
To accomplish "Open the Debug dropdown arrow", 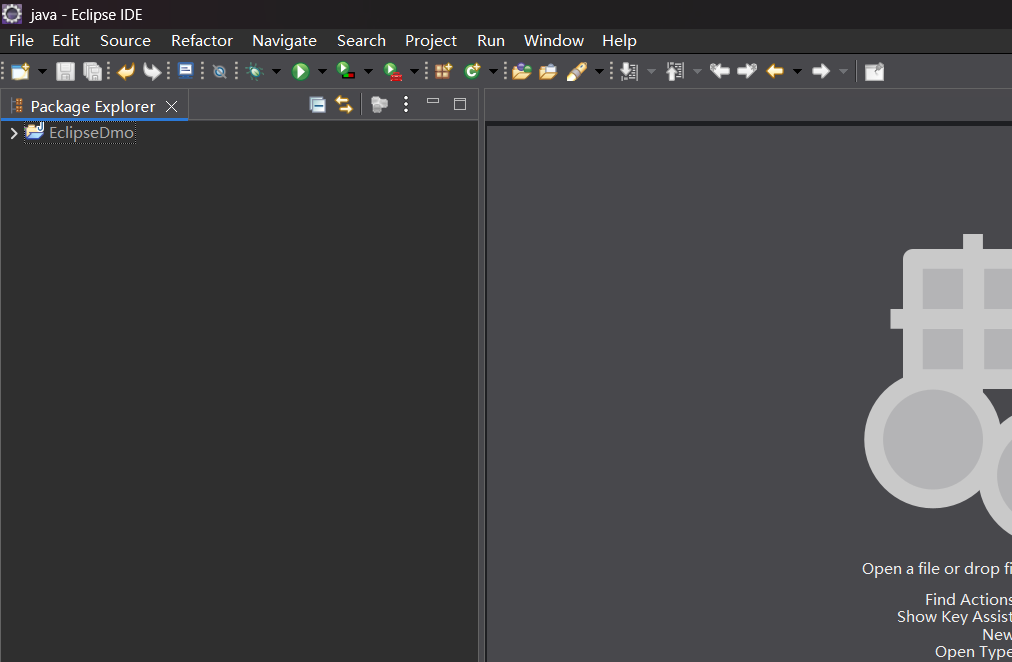I will pos(276,71).
